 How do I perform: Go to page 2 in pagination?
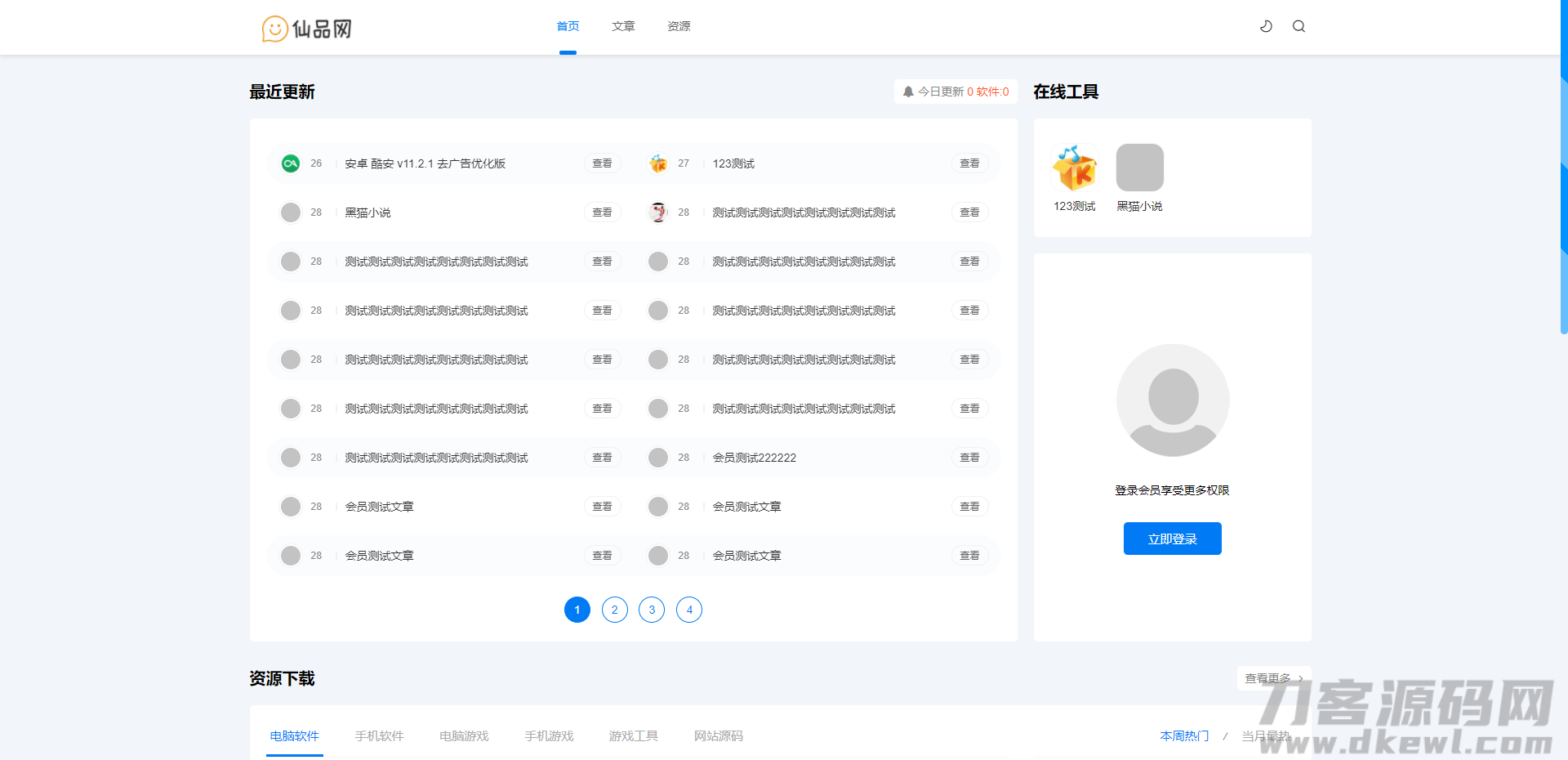click(614, 610)
